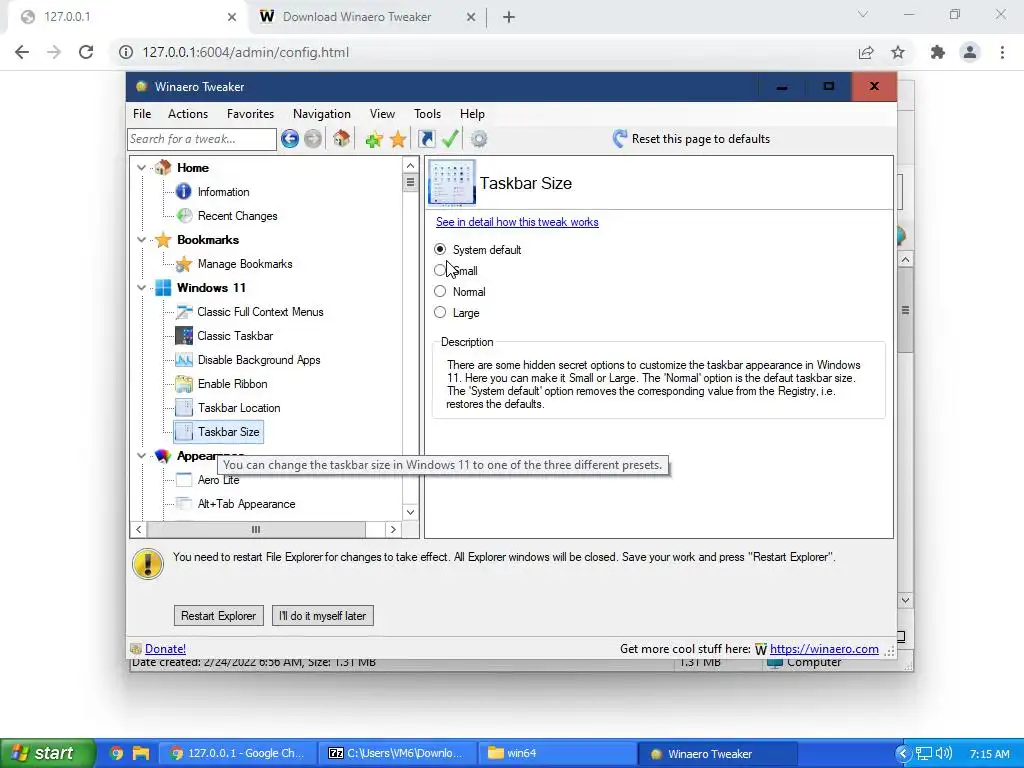The image size is (1024, 768).
Task: Open the Navigation menu
Action: [322, 114]
